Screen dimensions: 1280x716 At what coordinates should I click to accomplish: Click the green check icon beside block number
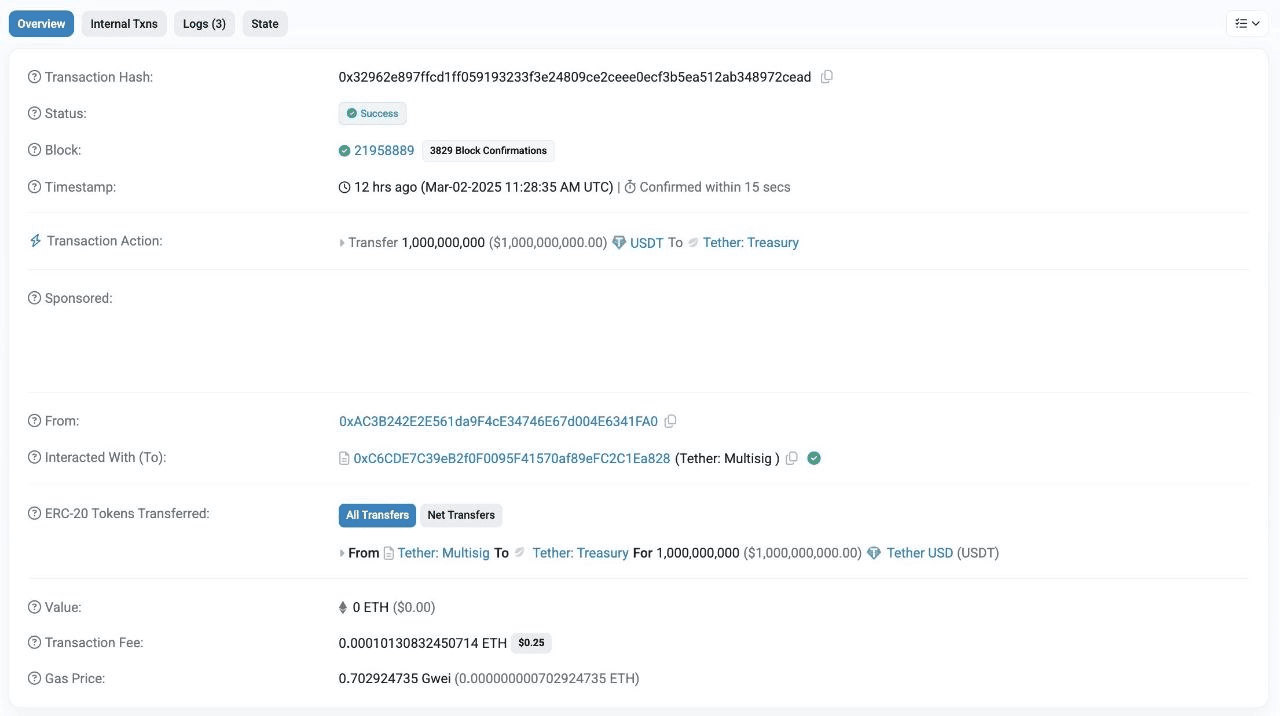(x=345, y=151)
